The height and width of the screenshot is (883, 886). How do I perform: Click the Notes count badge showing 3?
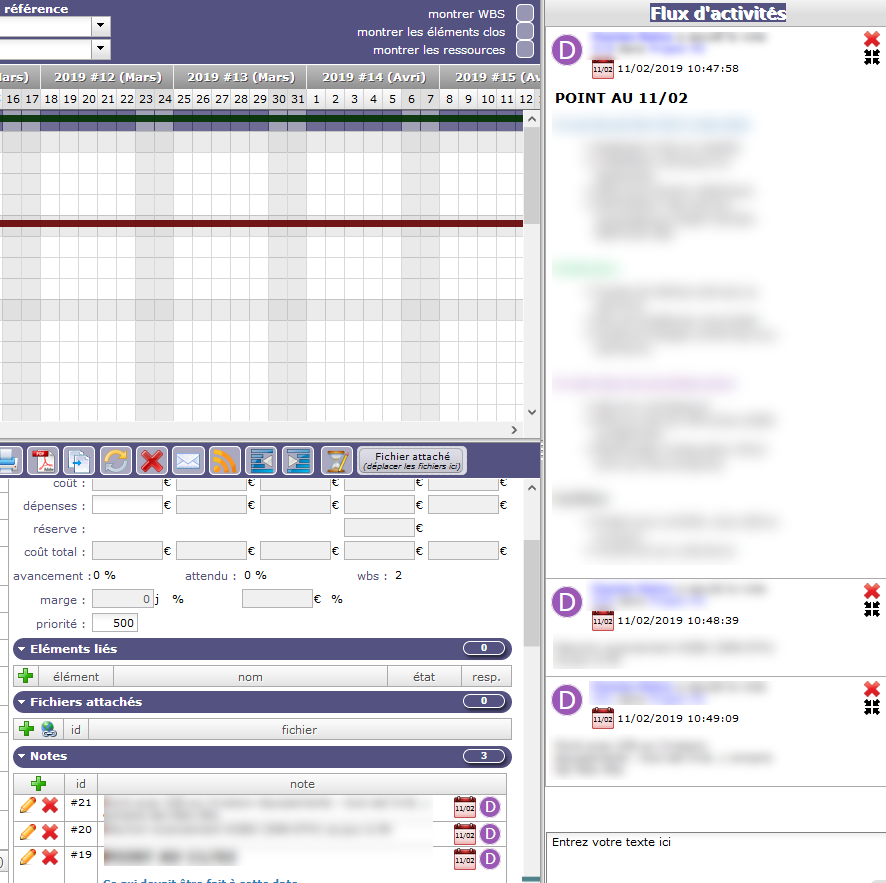[484, 756]
